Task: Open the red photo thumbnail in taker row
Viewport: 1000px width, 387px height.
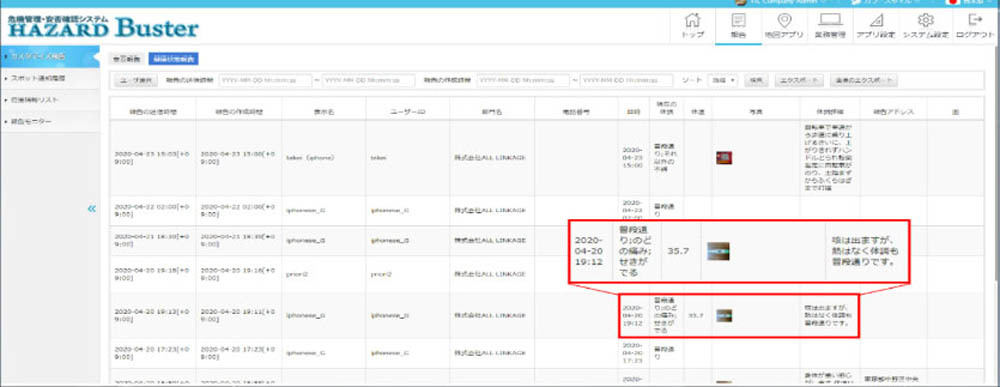Action: (723, 157)
